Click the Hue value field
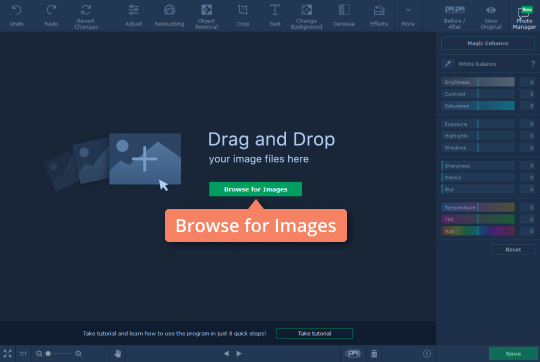 pos(527,231)
